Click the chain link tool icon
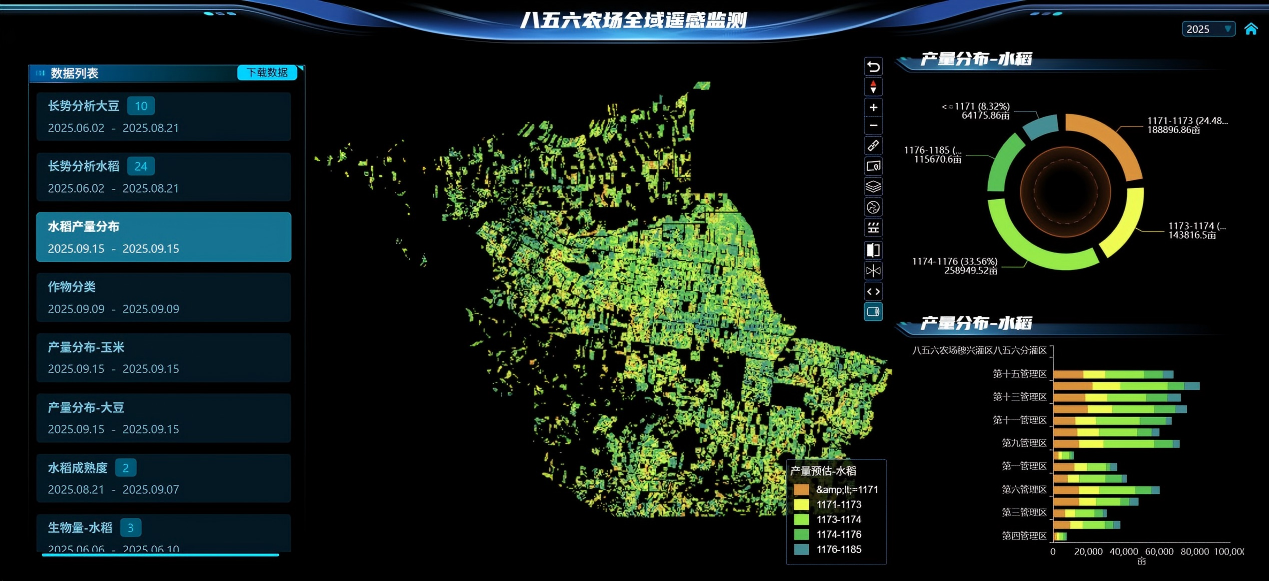 (x=873, y=146)
